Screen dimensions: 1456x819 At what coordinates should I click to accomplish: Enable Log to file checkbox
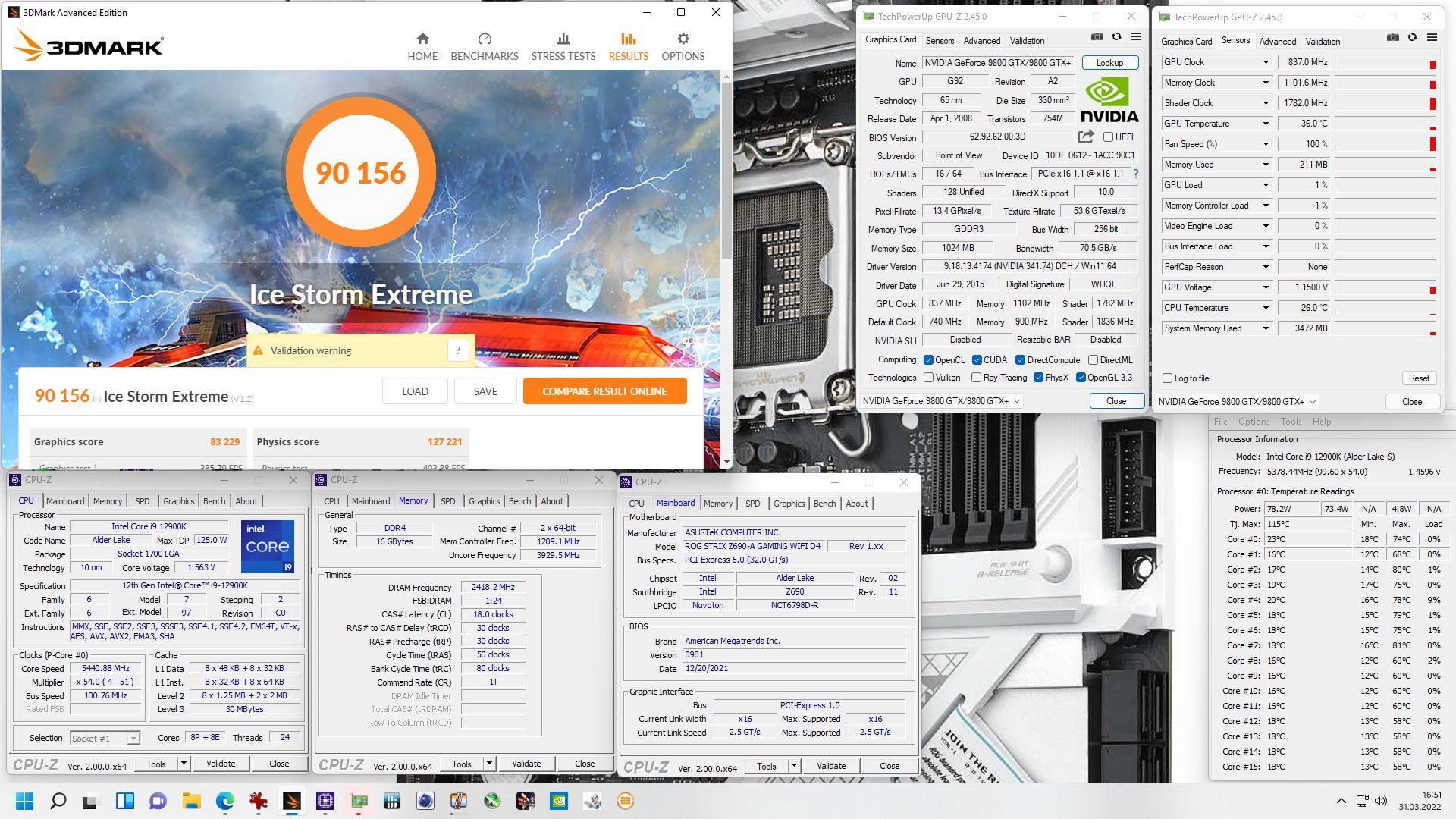tap(1167, 378)
